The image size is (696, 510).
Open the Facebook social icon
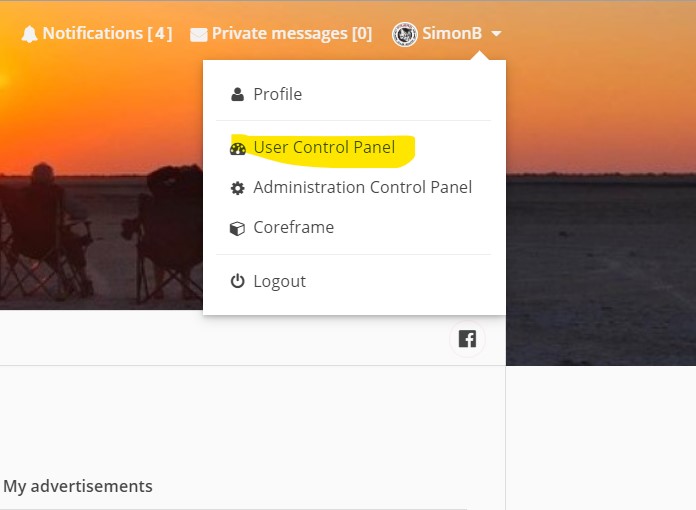(x=467, y=339)
